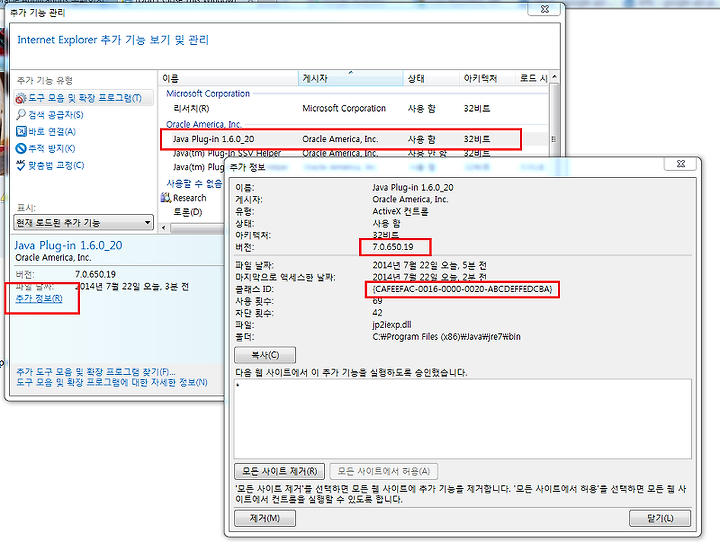Click 모든 사이트에서 허용(A) button

[x=383, y=471]
